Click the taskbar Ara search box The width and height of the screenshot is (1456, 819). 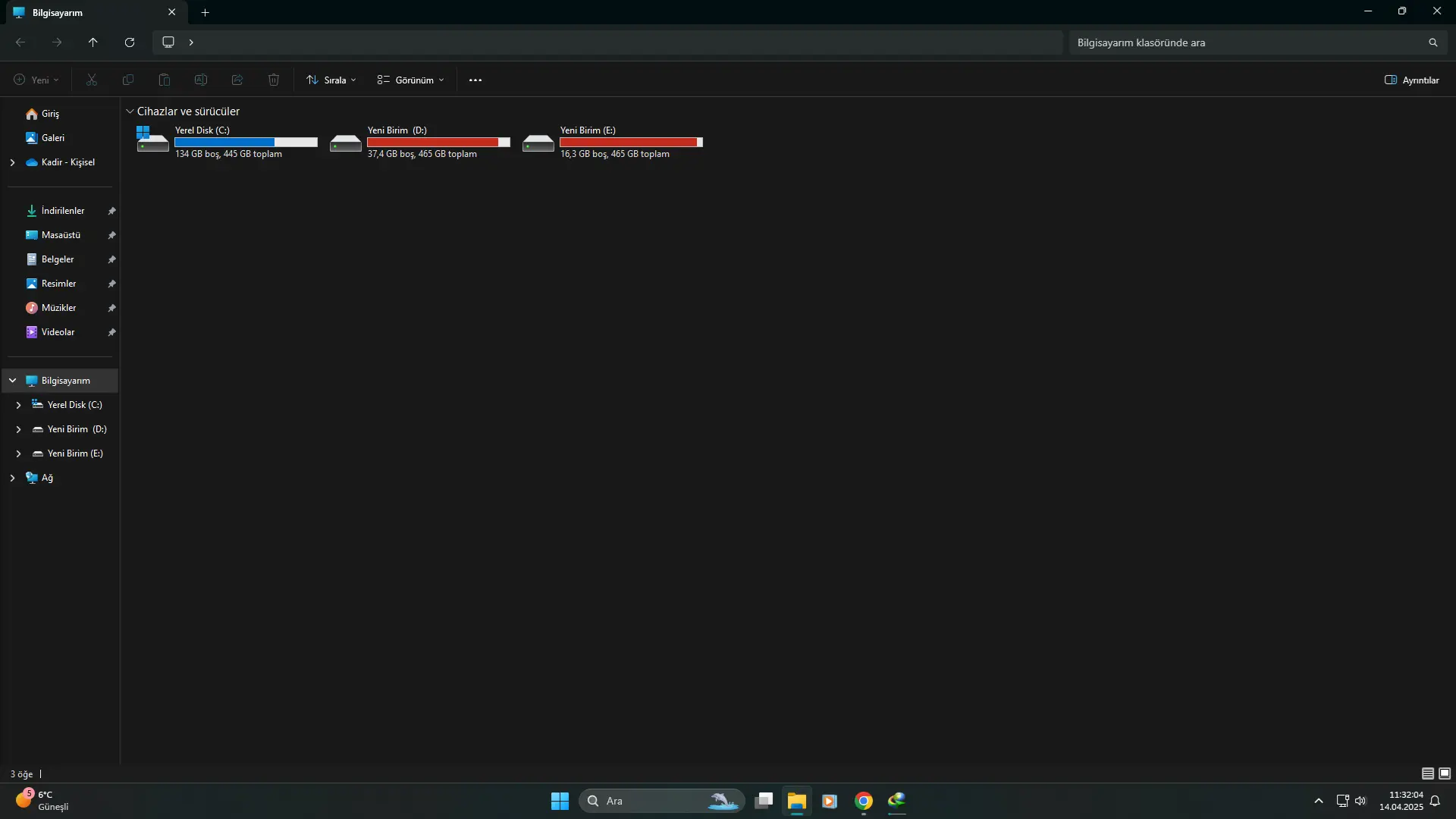pyautogui.click(x=661, y=801)
